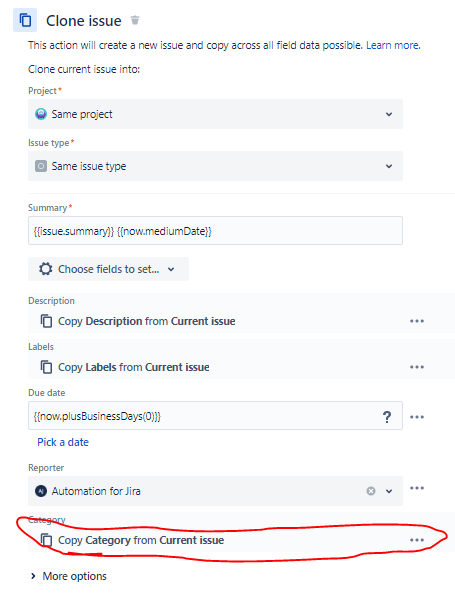Open Due date field three-dot menu
Image resolution: width=455 pixels, height=596 pixels.
tap(417, 417)
